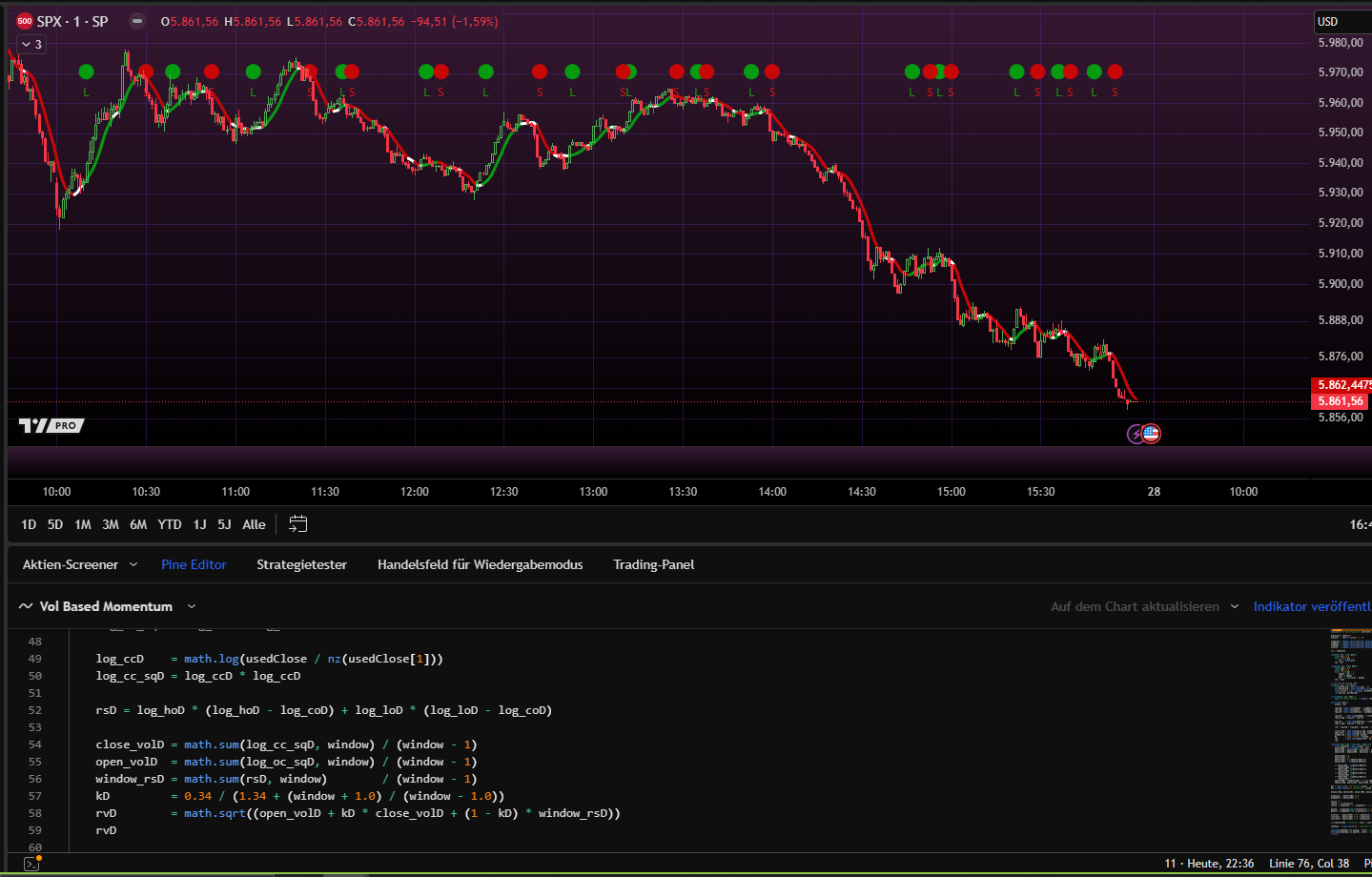Set chart range to 1J

[199, 524]
